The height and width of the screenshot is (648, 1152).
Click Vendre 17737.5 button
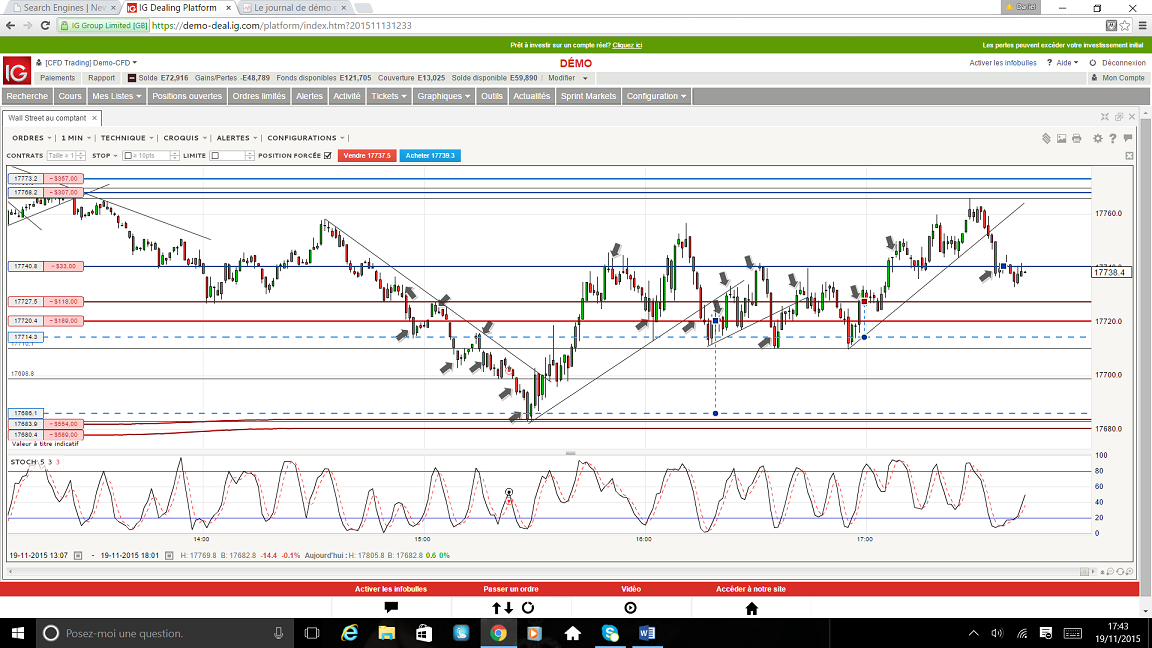(367, 156)
